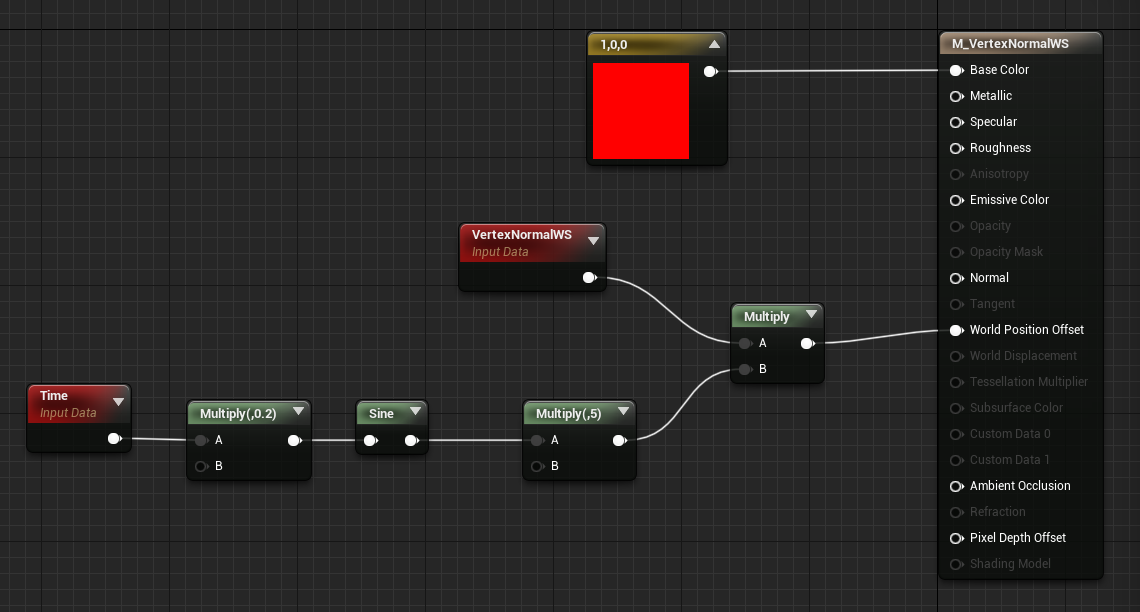This screenshot has height=612, width=1140.
Task: Click the Base Color input pin
Action: 957,70
